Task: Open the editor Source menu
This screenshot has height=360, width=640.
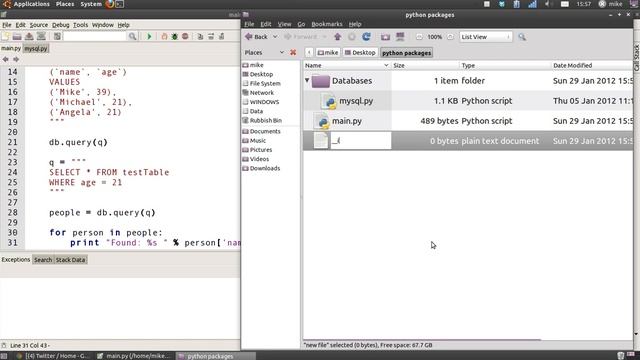Action: coord(38,25)
